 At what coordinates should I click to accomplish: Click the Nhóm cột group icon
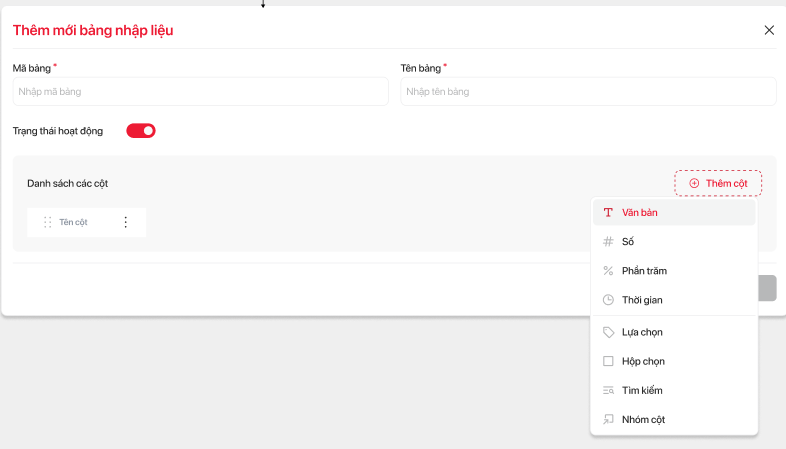[608, 420]
